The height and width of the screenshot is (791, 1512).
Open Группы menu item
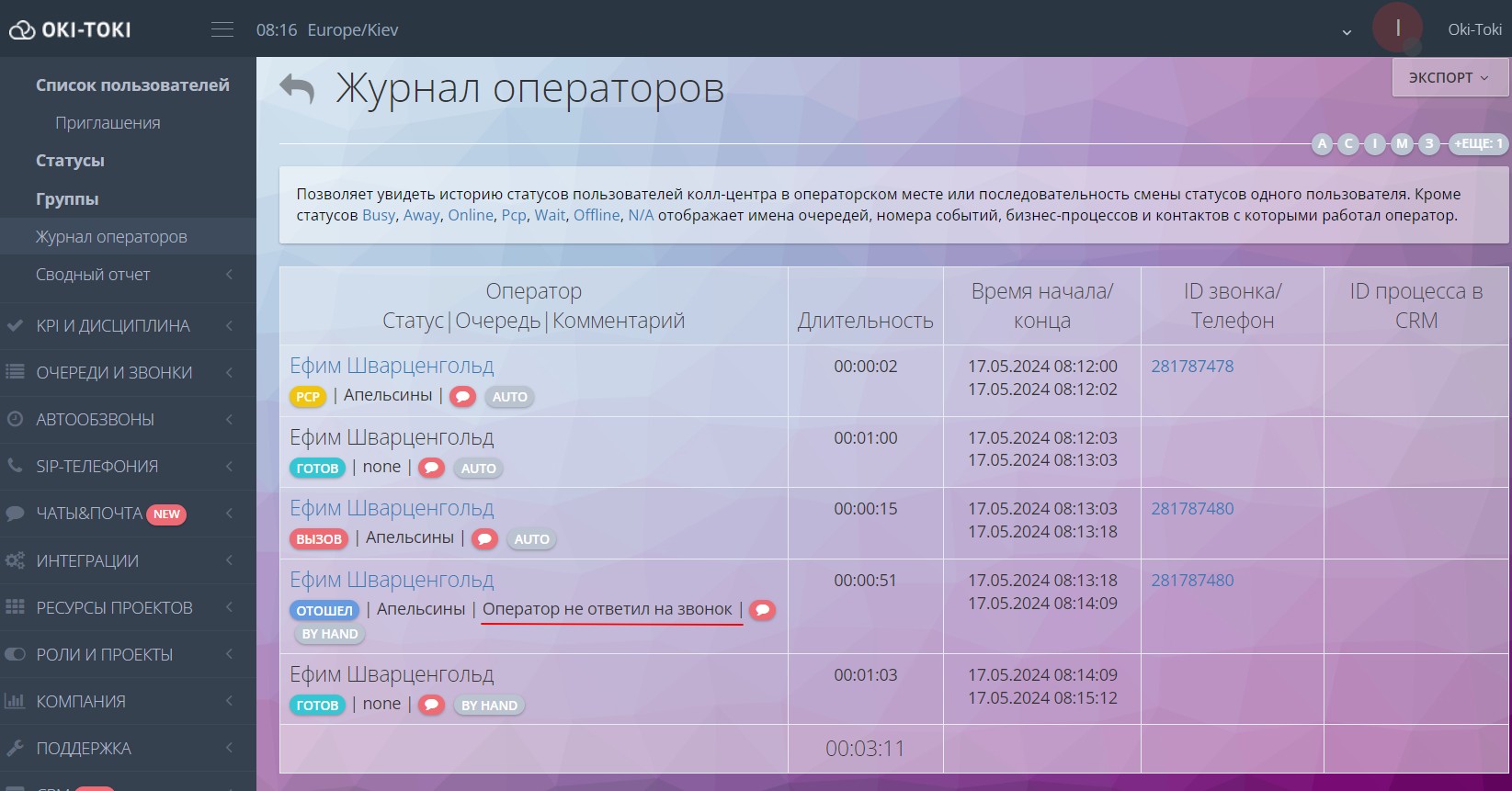(x=67, y=198)
